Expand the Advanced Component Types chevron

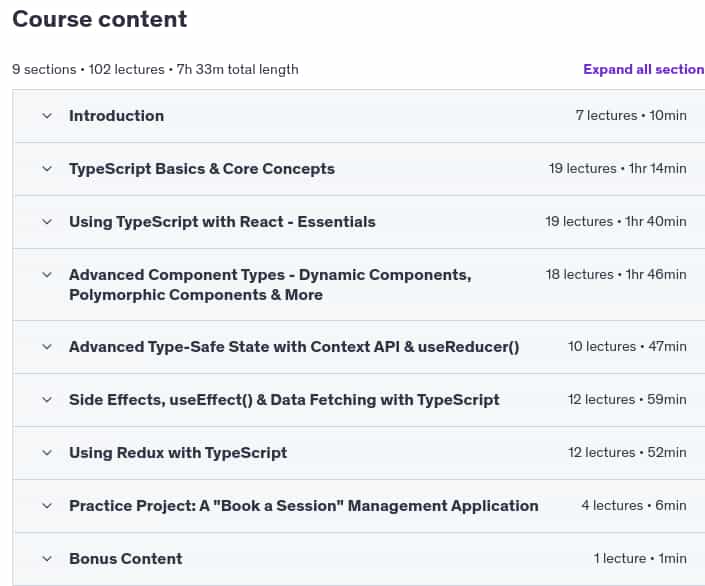(47, 275)
